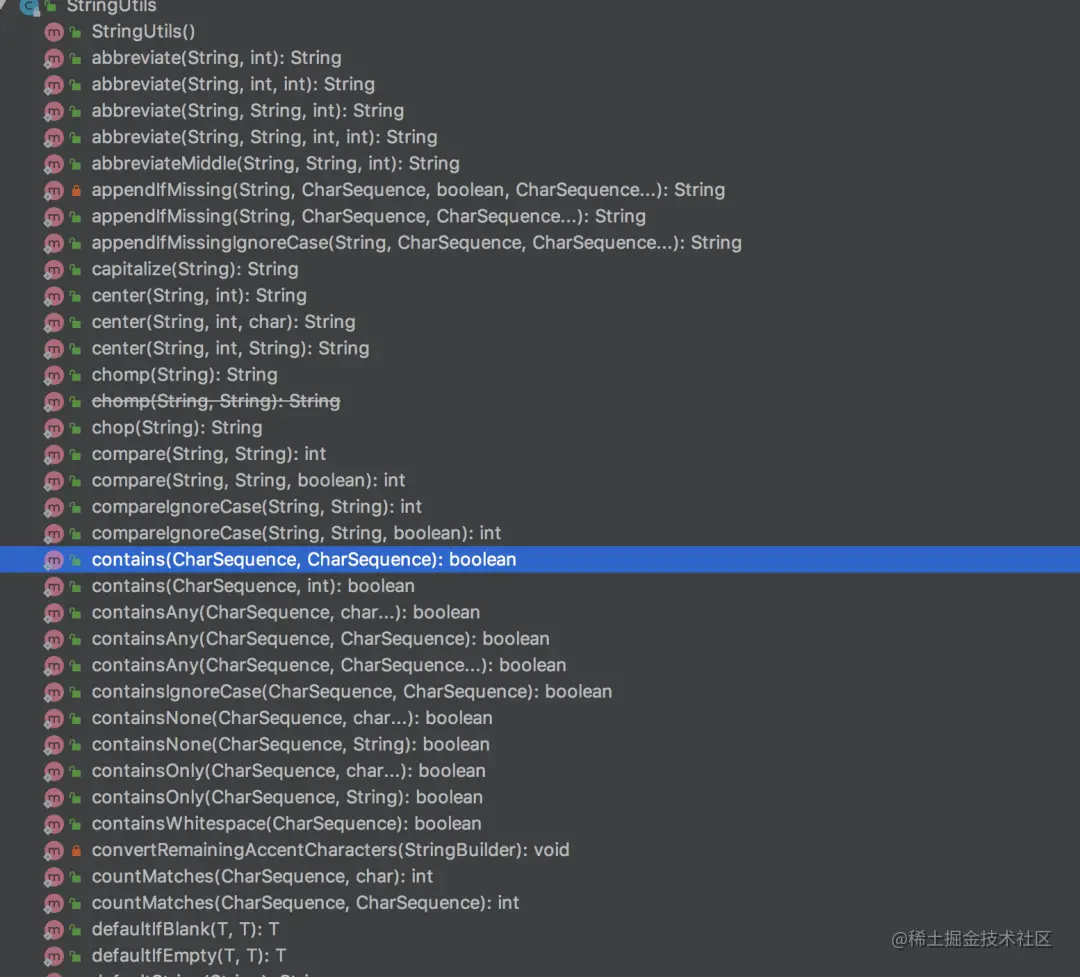Select compare(String, String, boolean): int
This screenshot has width=1080, height=977.
click(248, 480)
